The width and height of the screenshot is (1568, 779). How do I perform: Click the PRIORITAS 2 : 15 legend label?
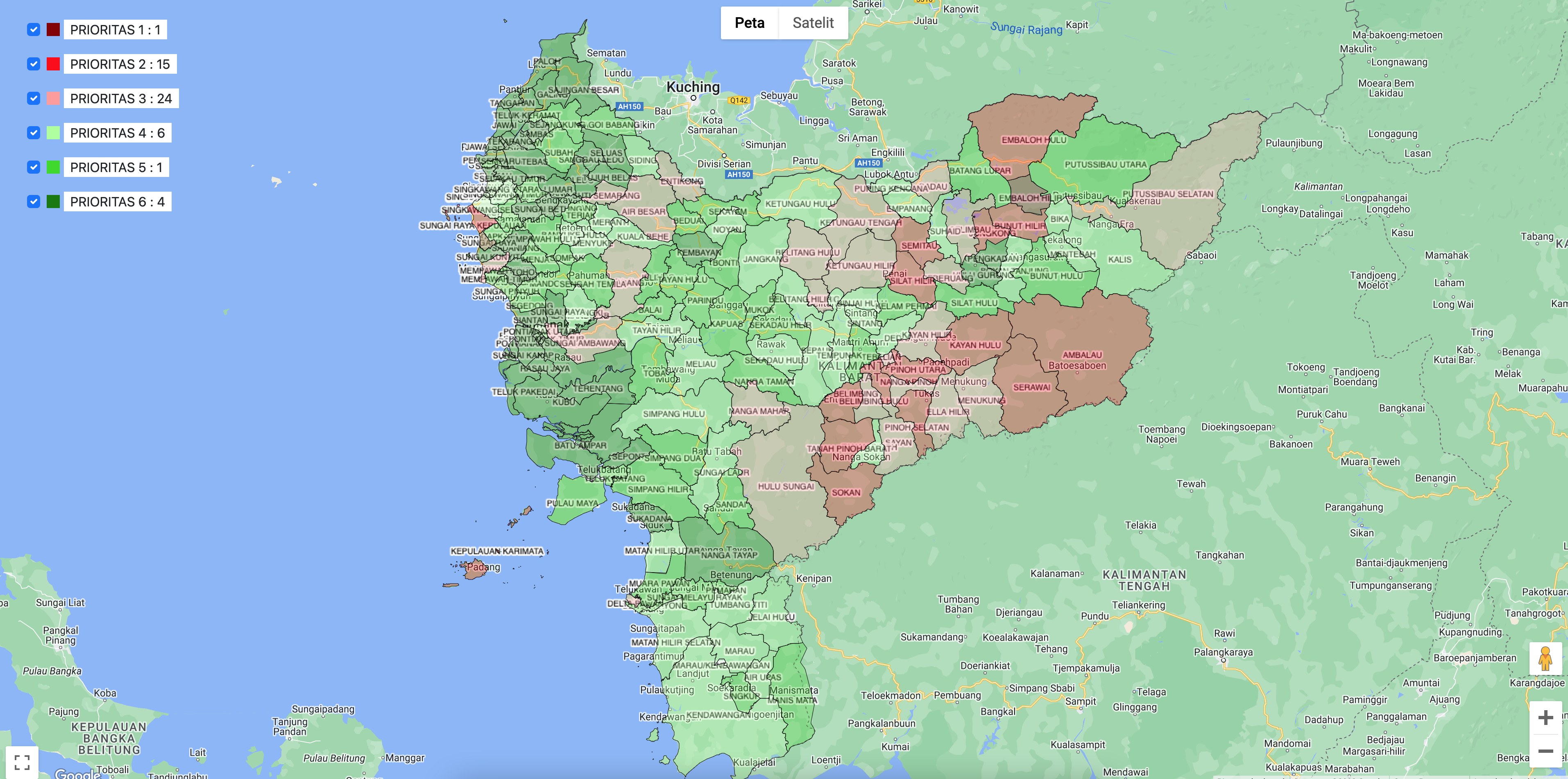[x=120, y=64]
